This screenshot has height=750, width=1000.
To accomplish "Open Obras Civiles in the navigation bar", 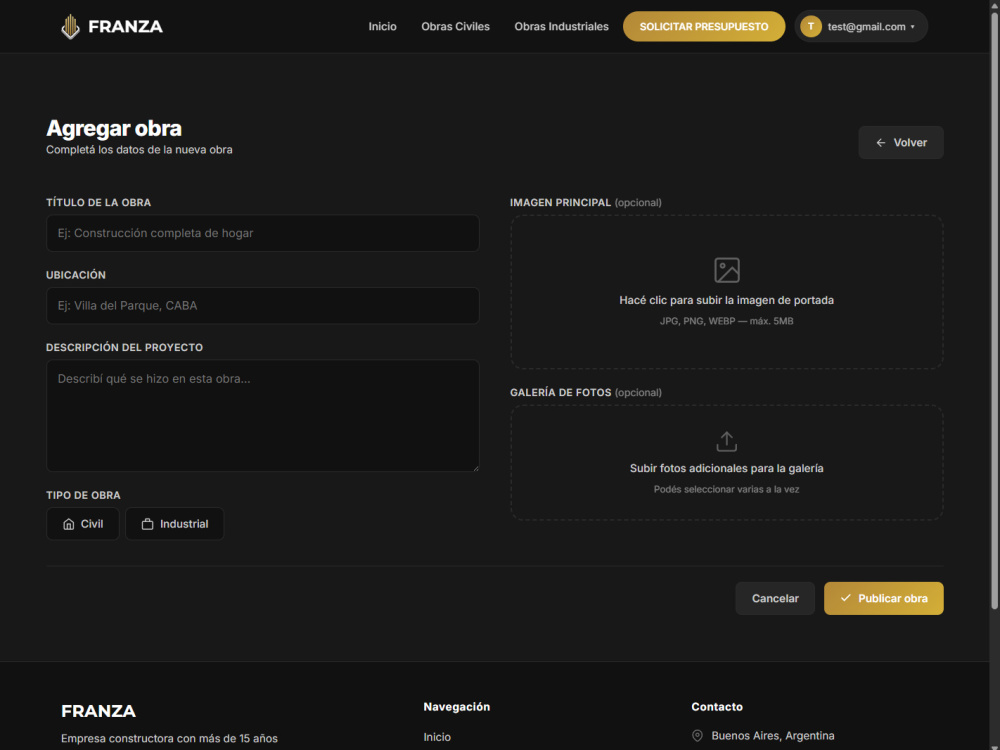I will [455, 27].
